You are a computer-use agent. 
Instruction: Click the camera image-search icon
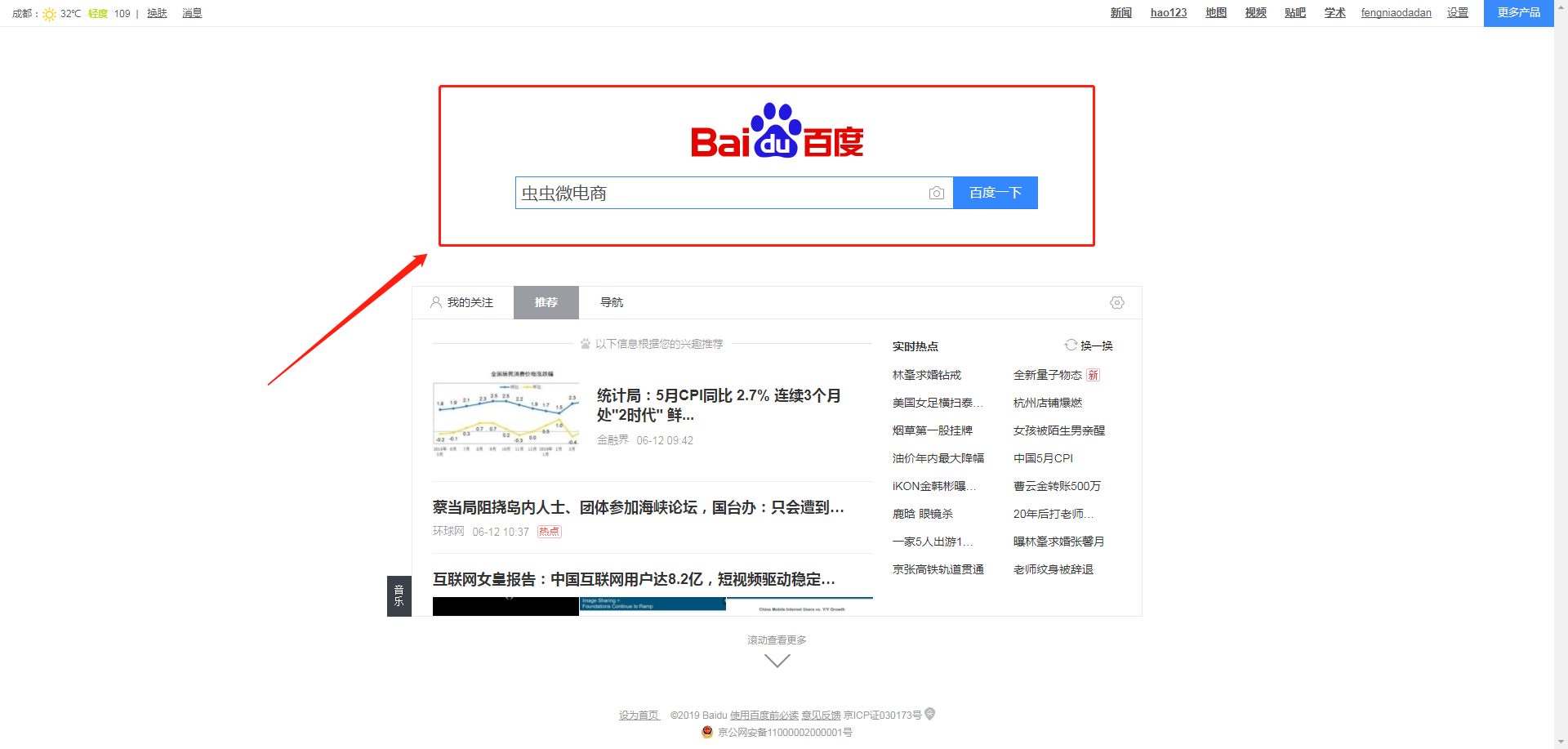click(x=937, y=193)
